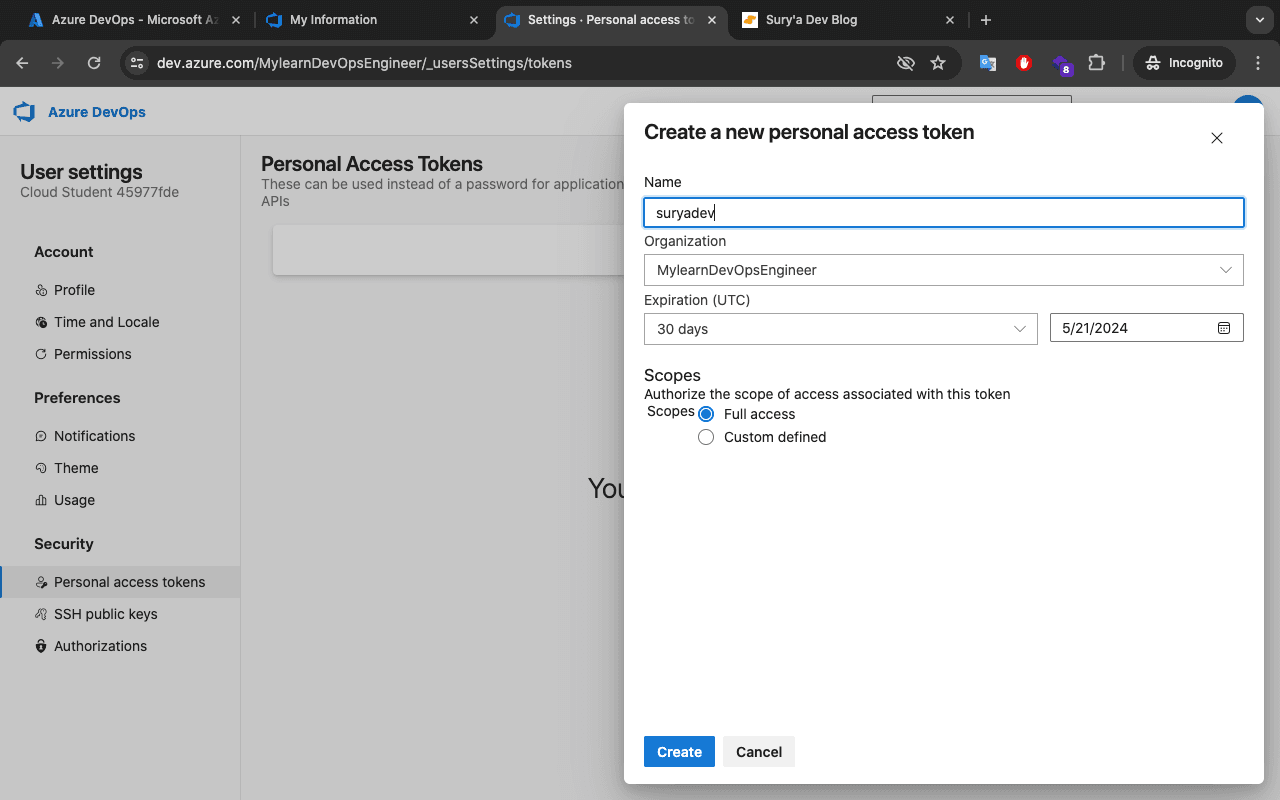Click the Authorizations shield icon
Image resolution: width=1280 pixels, height=800 pixels.
pyautogui.click(x=41, y=646)
